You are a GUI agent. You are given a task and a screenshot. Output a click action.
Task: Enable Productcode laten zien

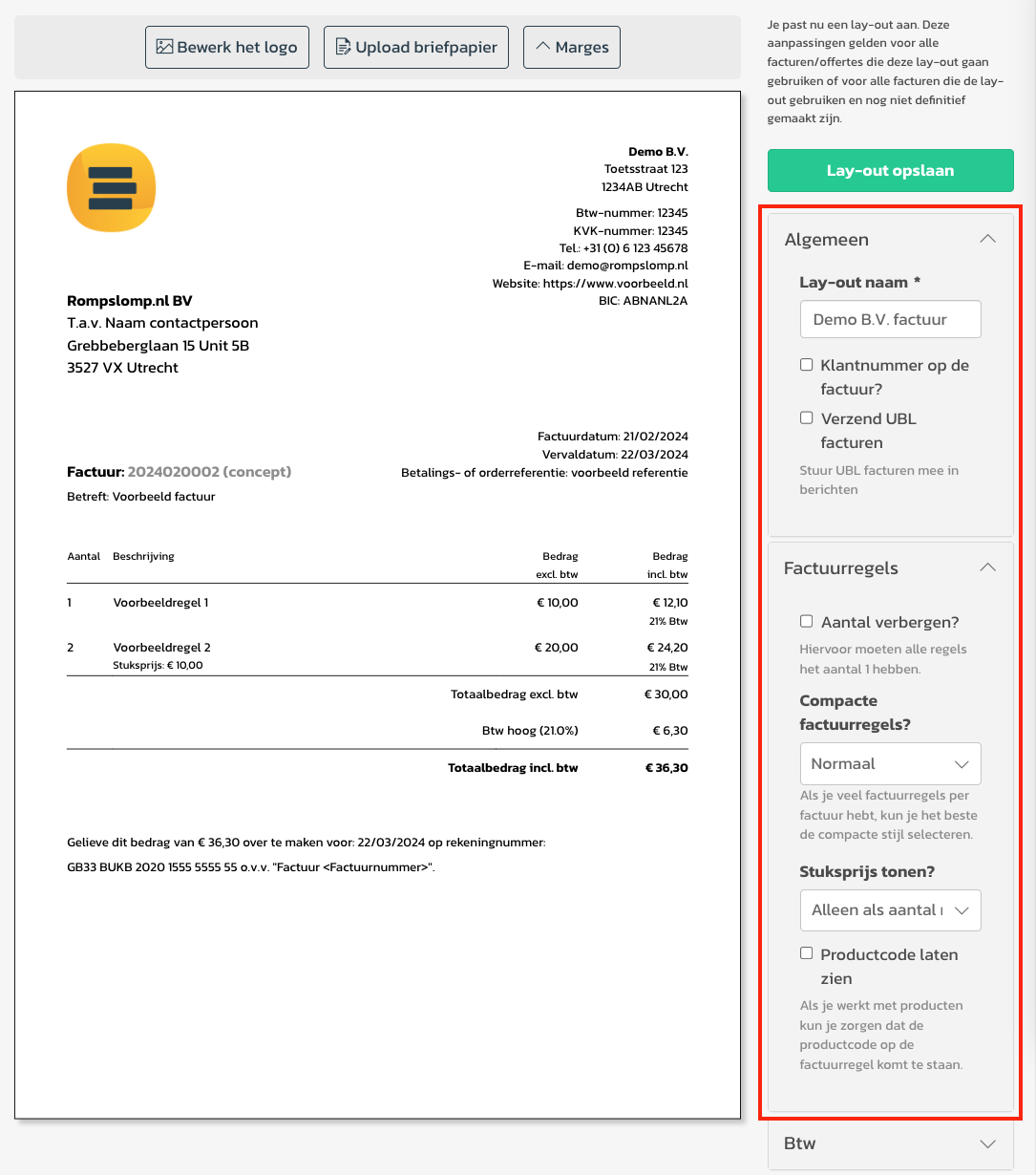806,953
